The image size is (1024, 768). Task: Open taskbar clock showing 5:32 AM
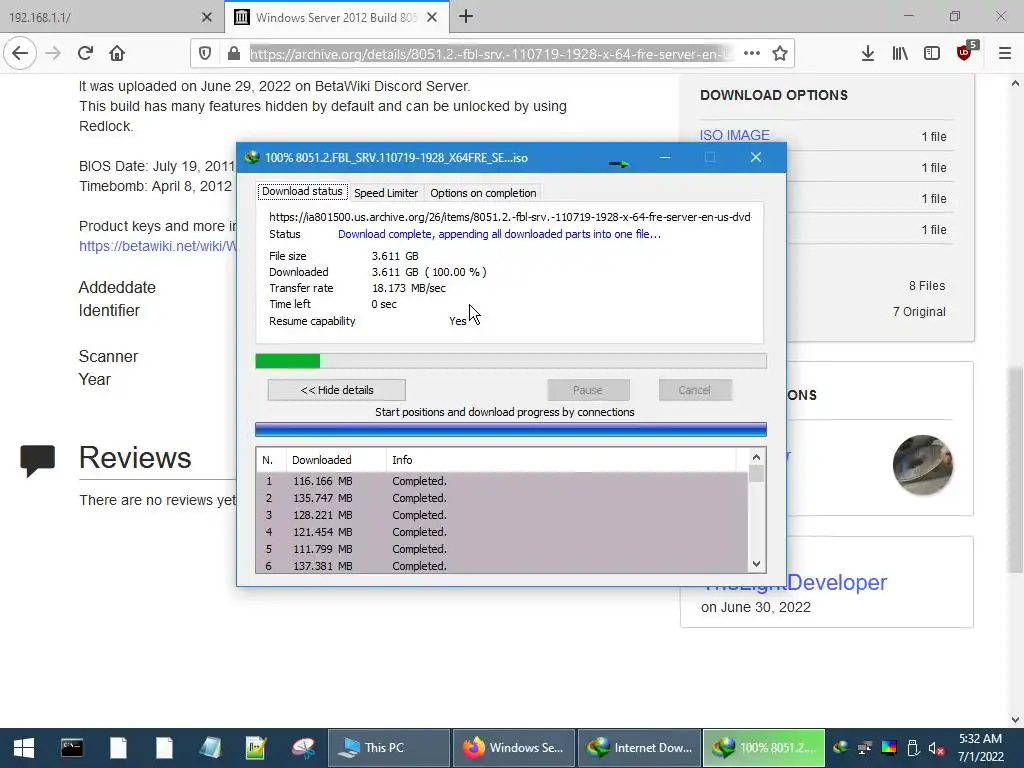pyautogui.click(x=980, y=748)
